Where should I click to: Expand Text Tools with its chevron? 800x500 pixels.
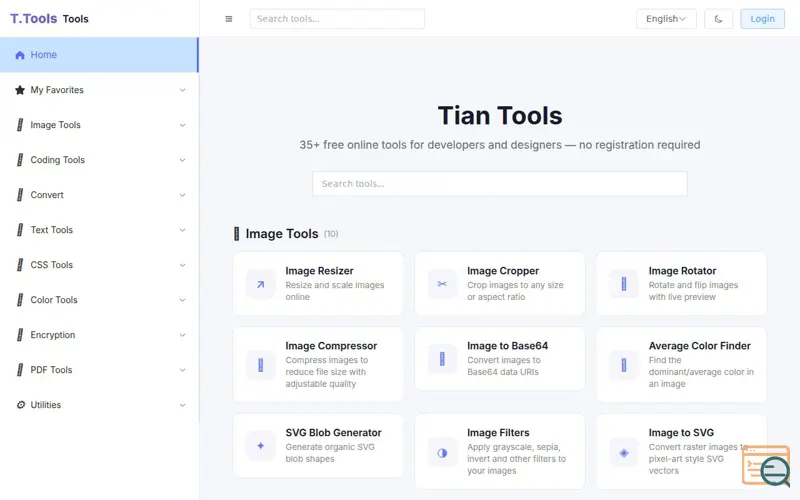[182, 230]
